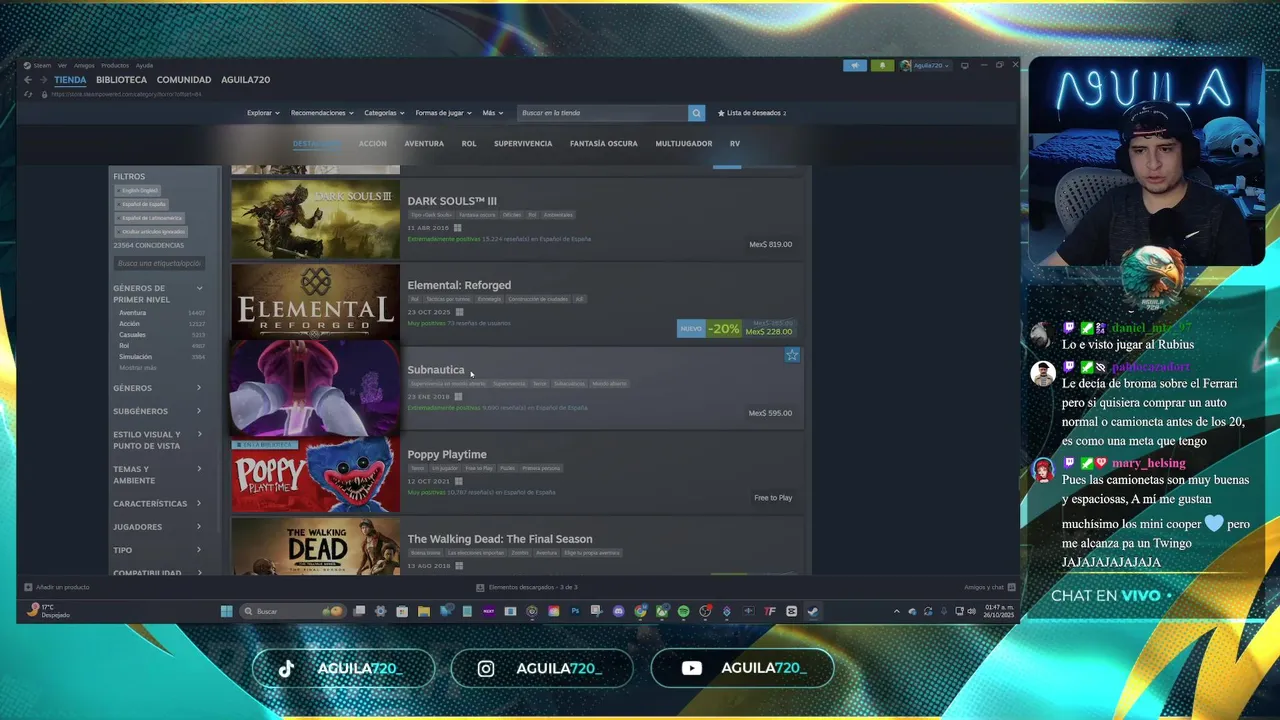The height and width of the screenshot is (720, 1280).
Task: Click Subnautica price MexS 595.00
Action: pos(770,413)
